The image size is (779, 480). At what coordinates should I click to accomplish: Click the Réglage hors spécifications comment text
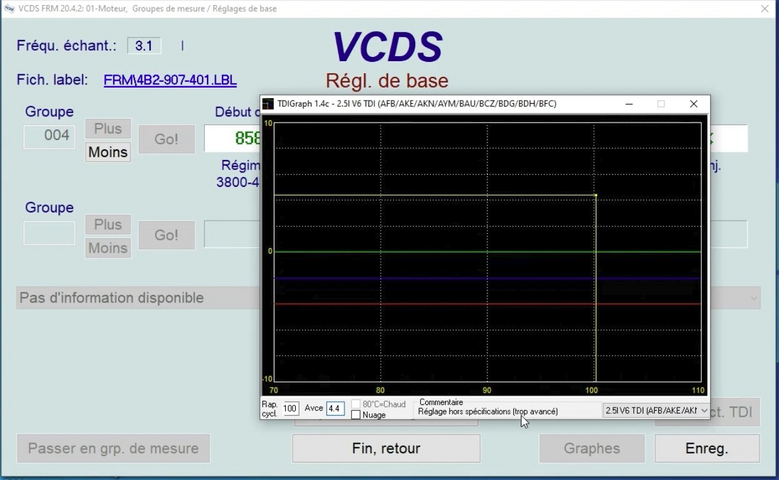pos(488,411)
